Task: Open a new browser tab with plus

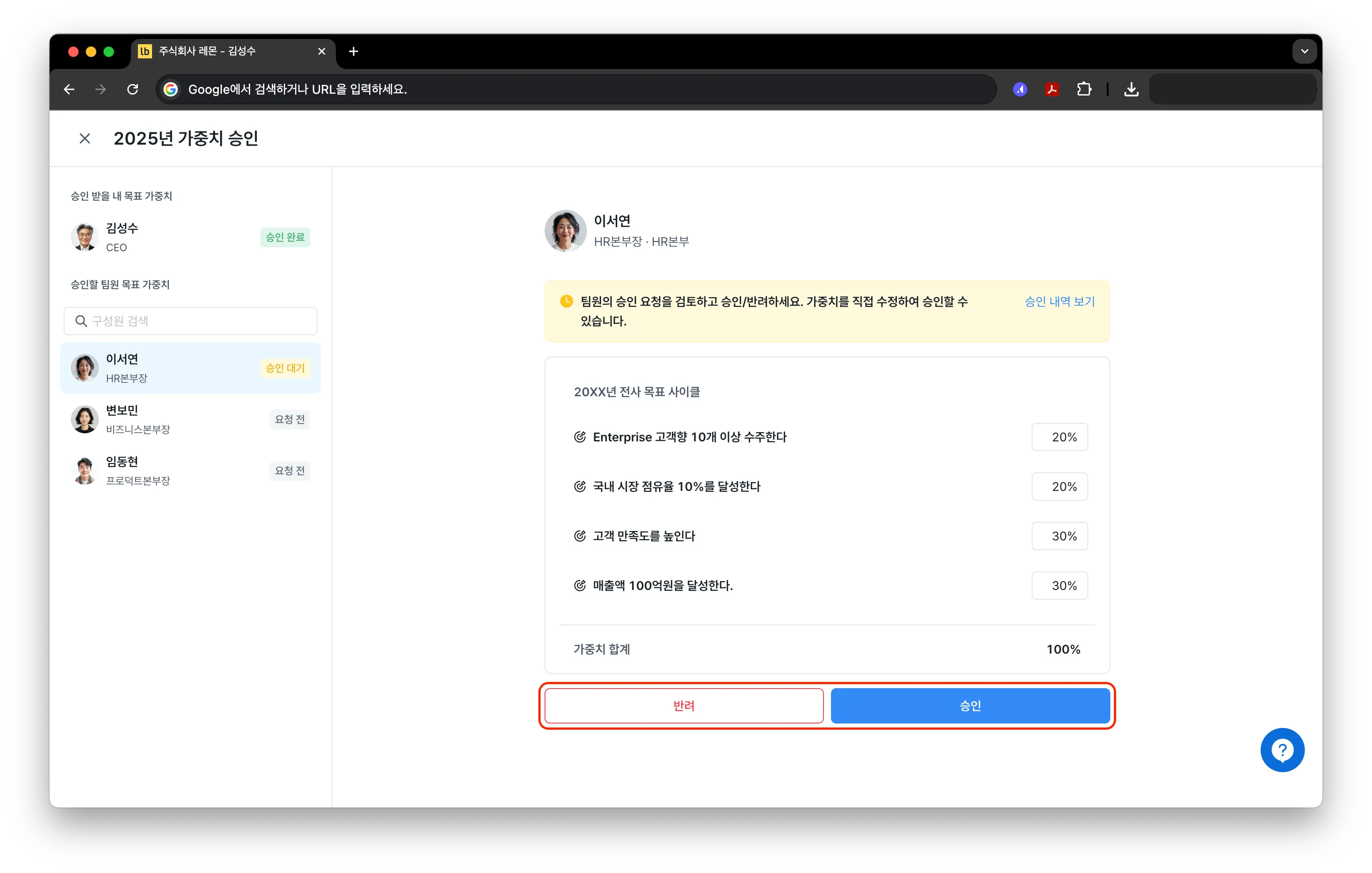Action: (353, 51)
